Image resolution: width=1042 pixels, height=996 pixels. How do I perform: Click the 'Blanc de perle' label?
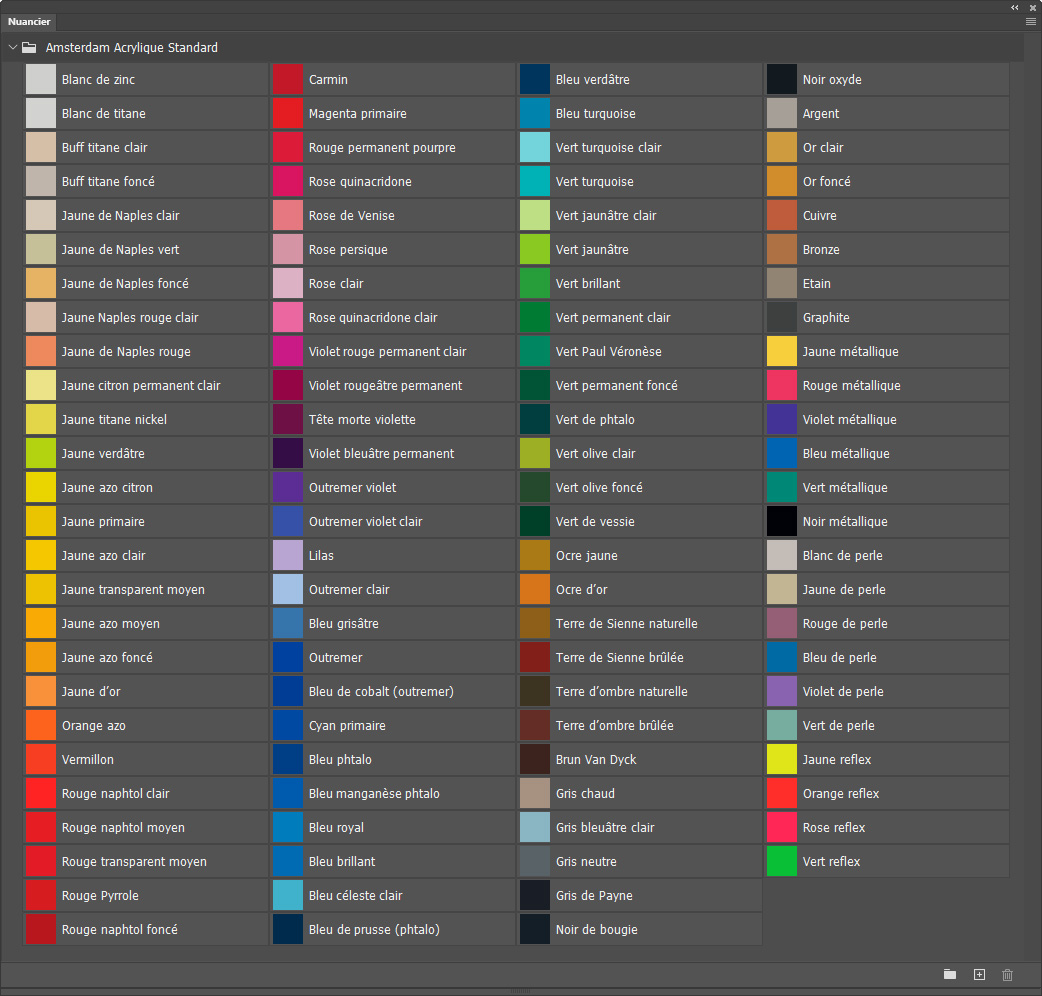(x=843, y=555)
